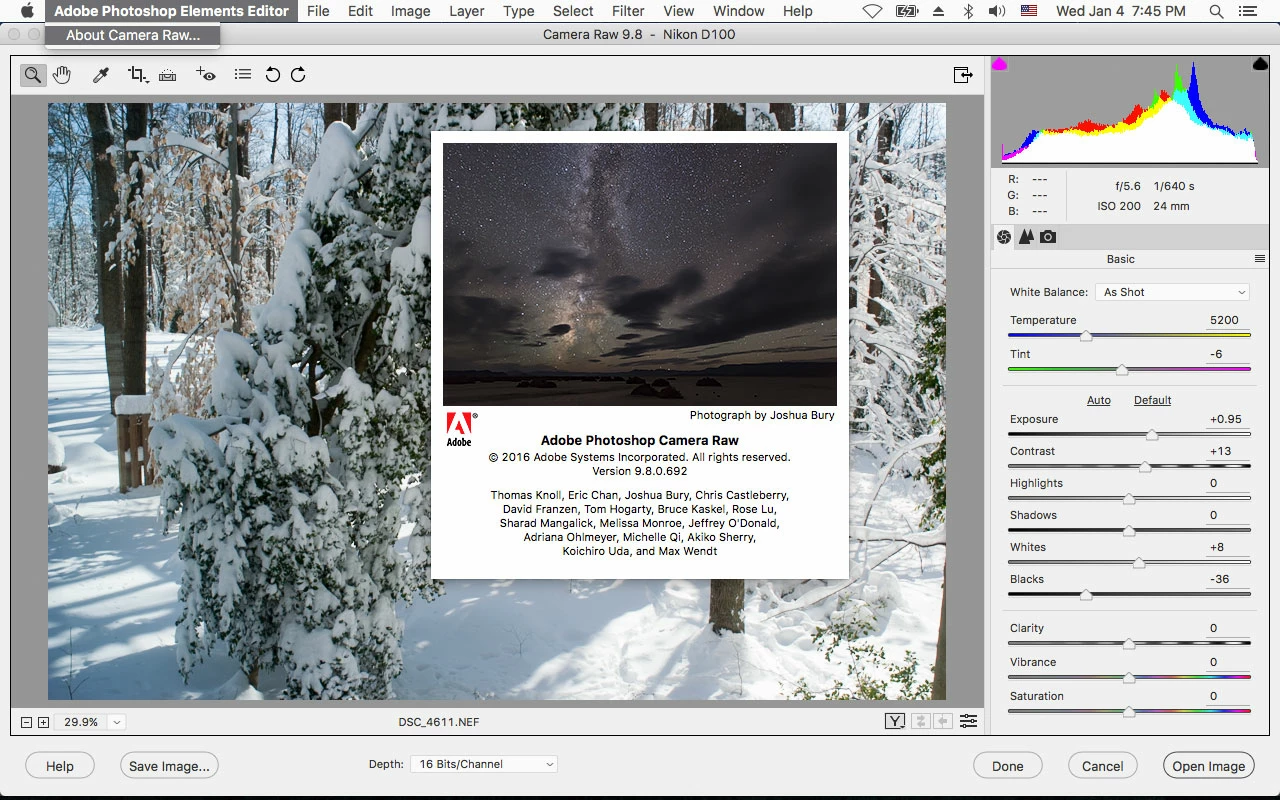This screenshot has width=1280, height=800.
Task: Click the Default tone link
Action: pos(1152,400)
